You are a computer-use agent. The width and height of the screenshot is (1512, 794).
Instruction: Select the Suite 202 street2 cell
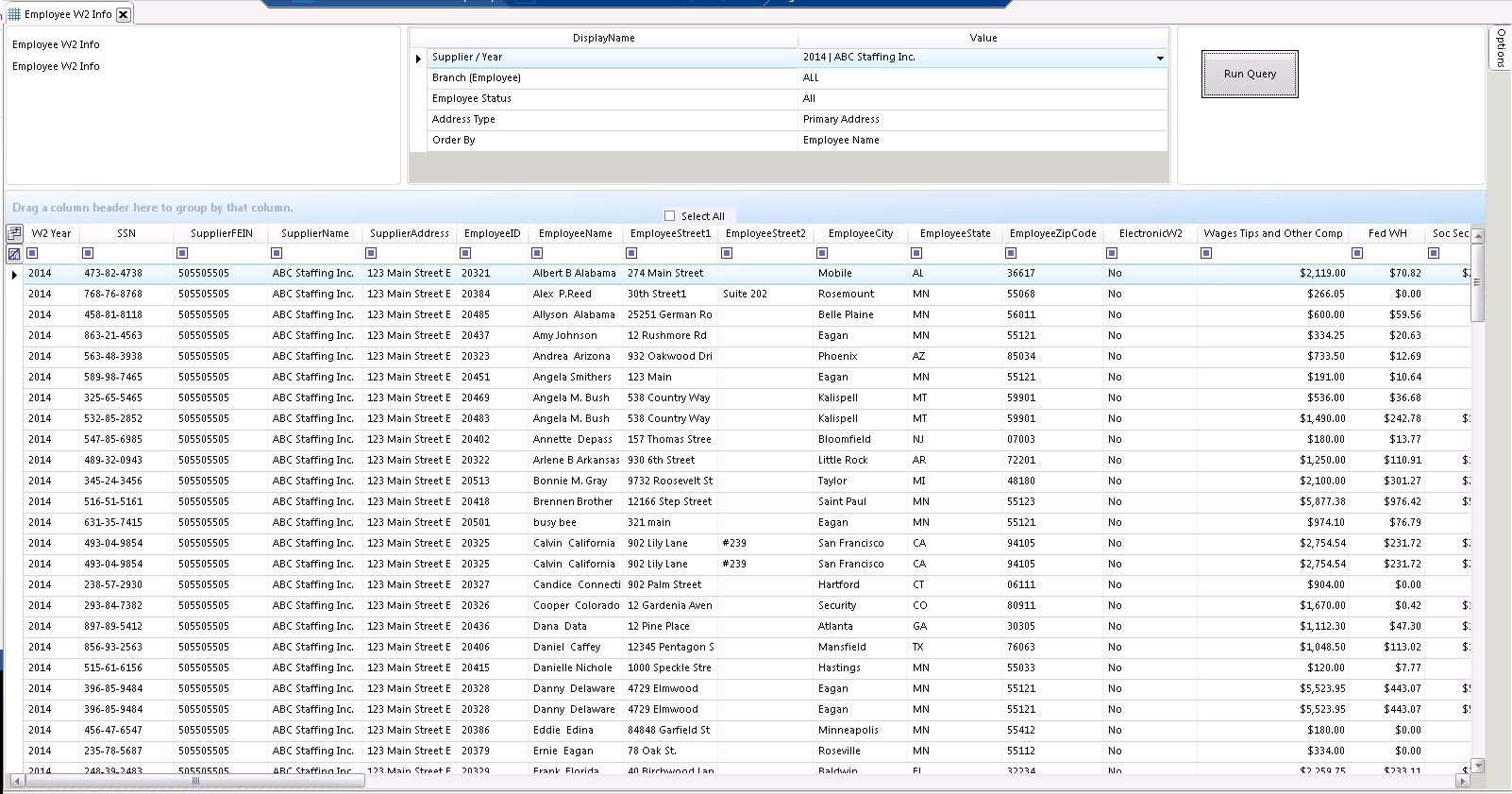(765, 294)
